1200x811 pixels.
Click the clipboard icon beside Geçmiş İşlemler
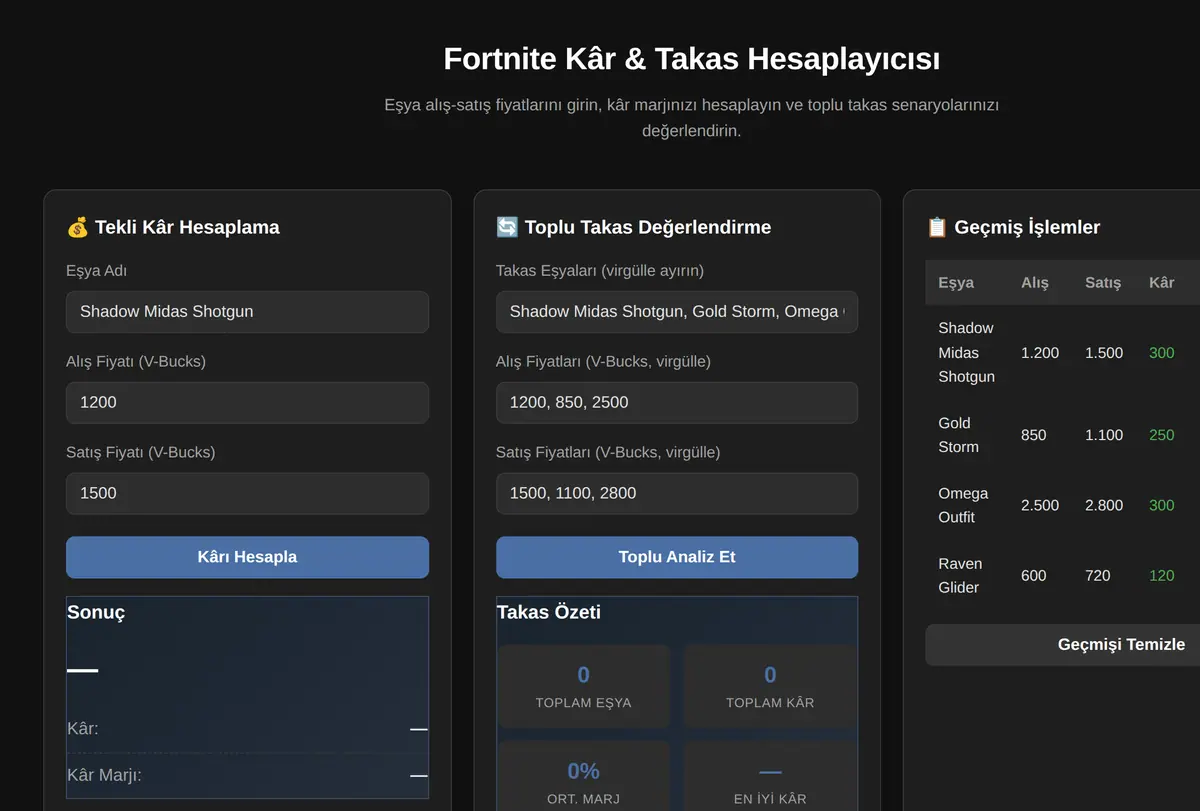click(x=937, y=227)
